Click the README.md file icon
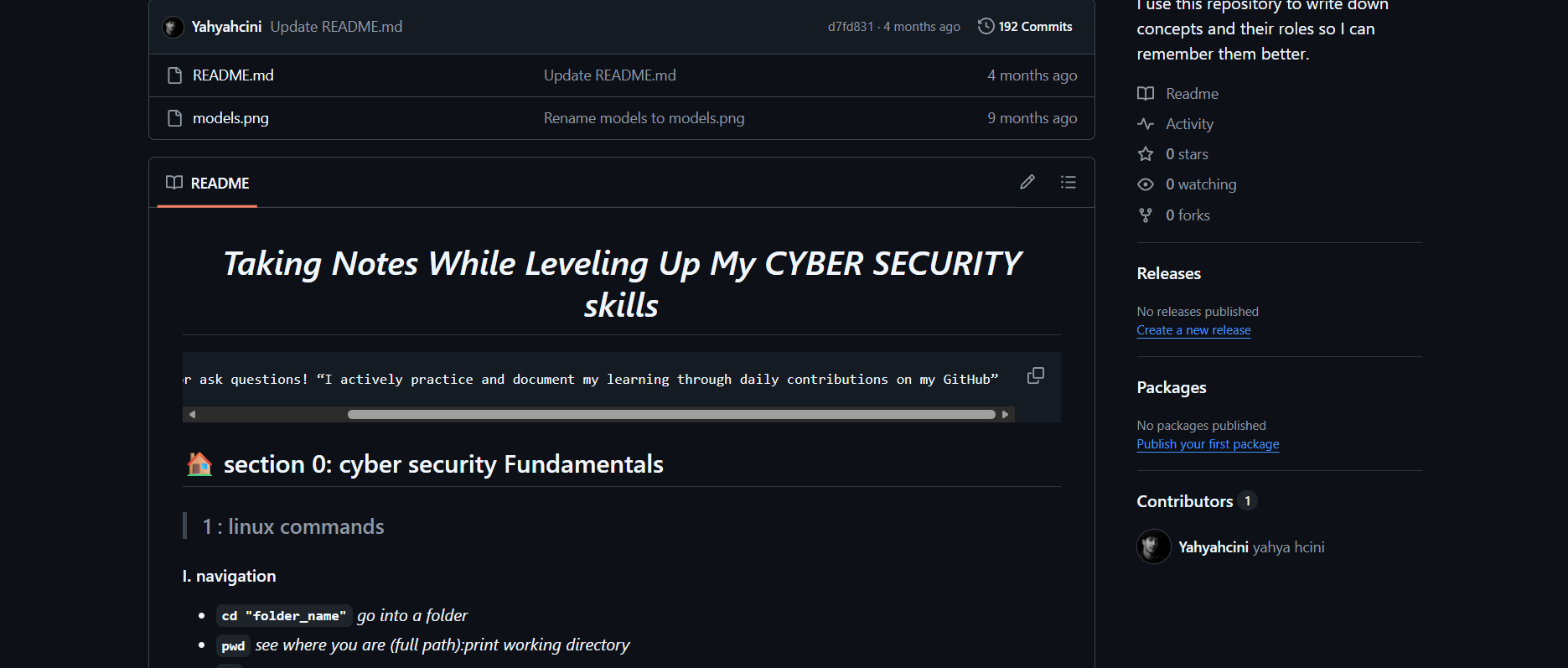Viewport: 1568px width, 668px height. 174,75
